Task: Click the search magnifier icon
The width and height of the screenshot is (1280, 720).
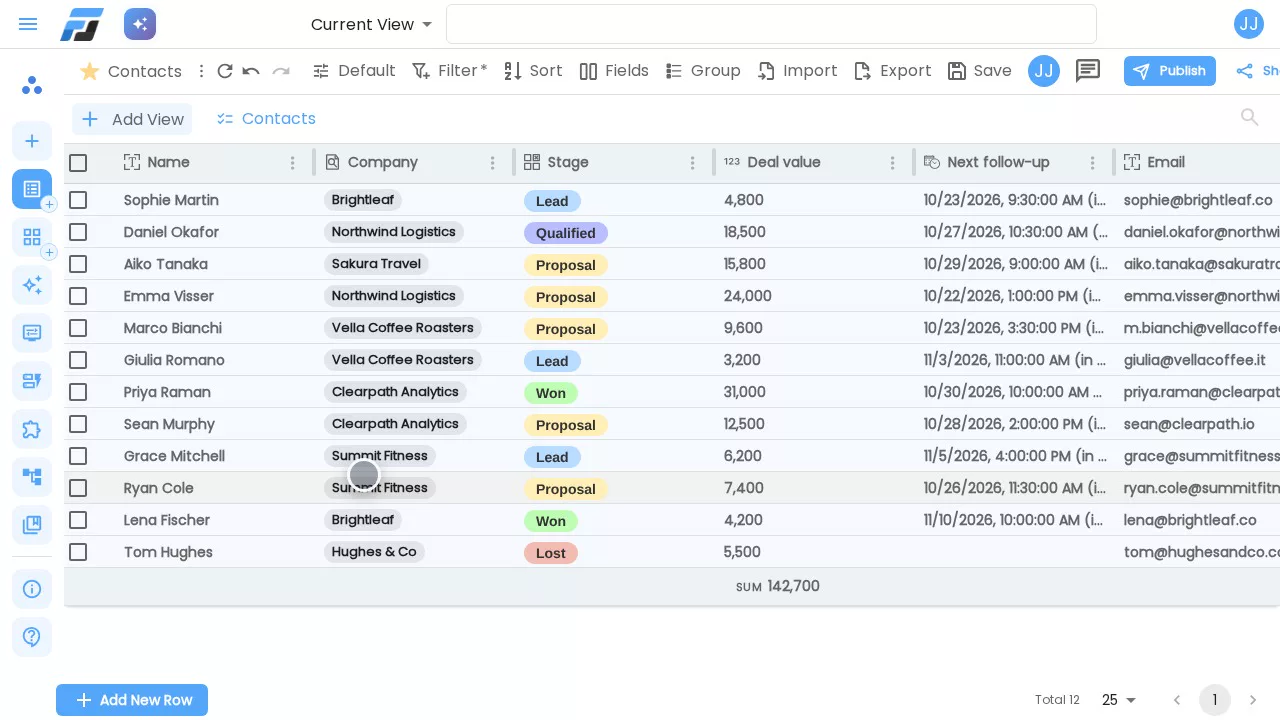Action: tap(1250, 118)
